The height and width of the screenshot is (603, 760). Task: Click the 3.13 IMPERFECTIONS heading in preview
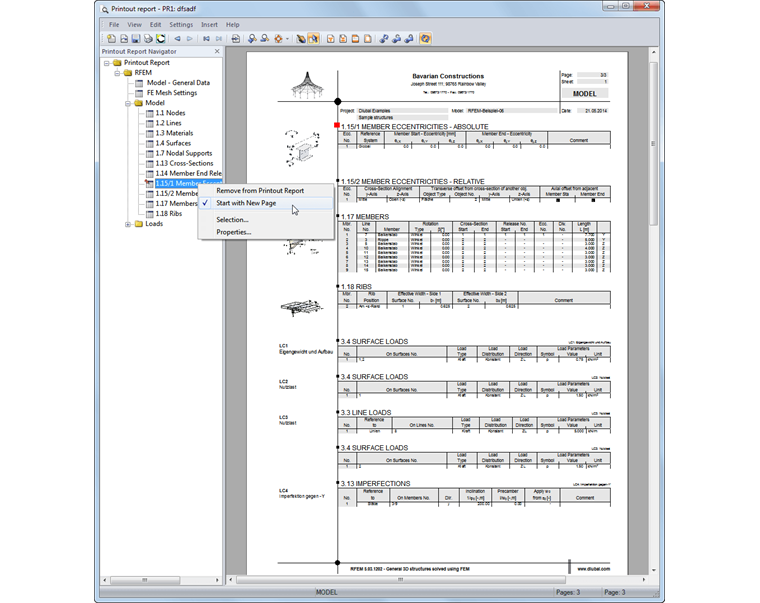pos(376,484)
